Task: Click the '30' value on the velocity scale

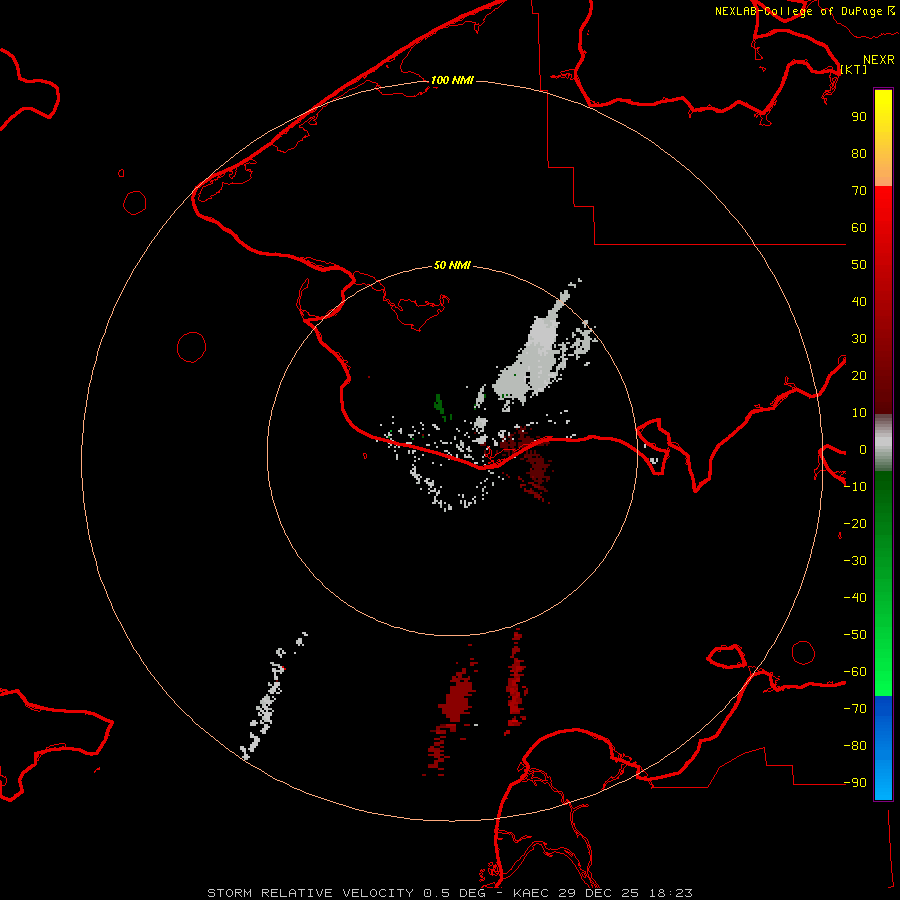Action: point(859,339)
